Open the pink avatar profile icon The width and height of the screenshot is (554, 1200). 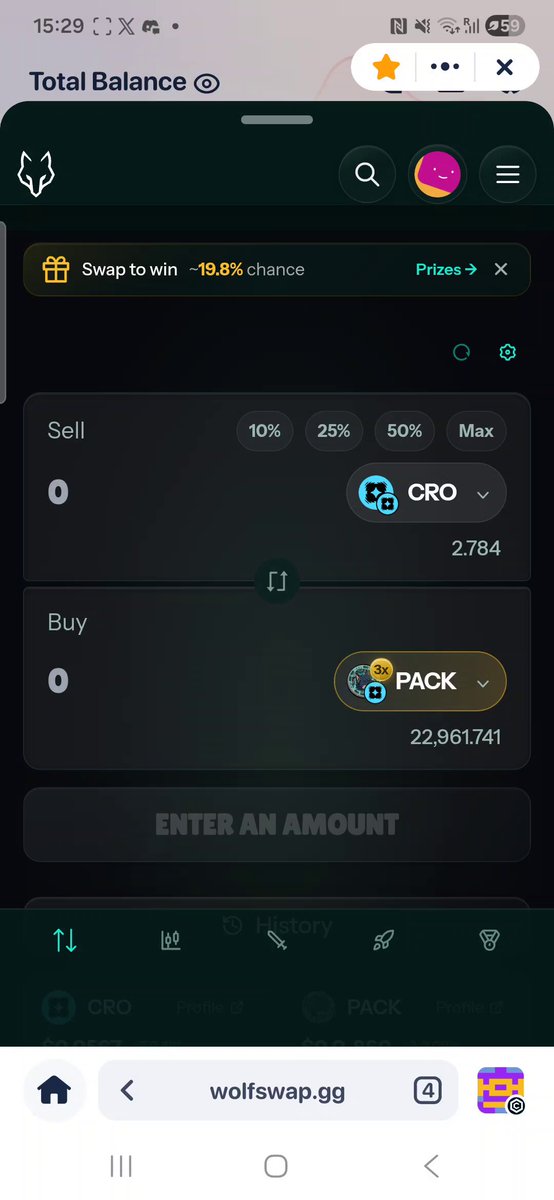click(437, 175)
